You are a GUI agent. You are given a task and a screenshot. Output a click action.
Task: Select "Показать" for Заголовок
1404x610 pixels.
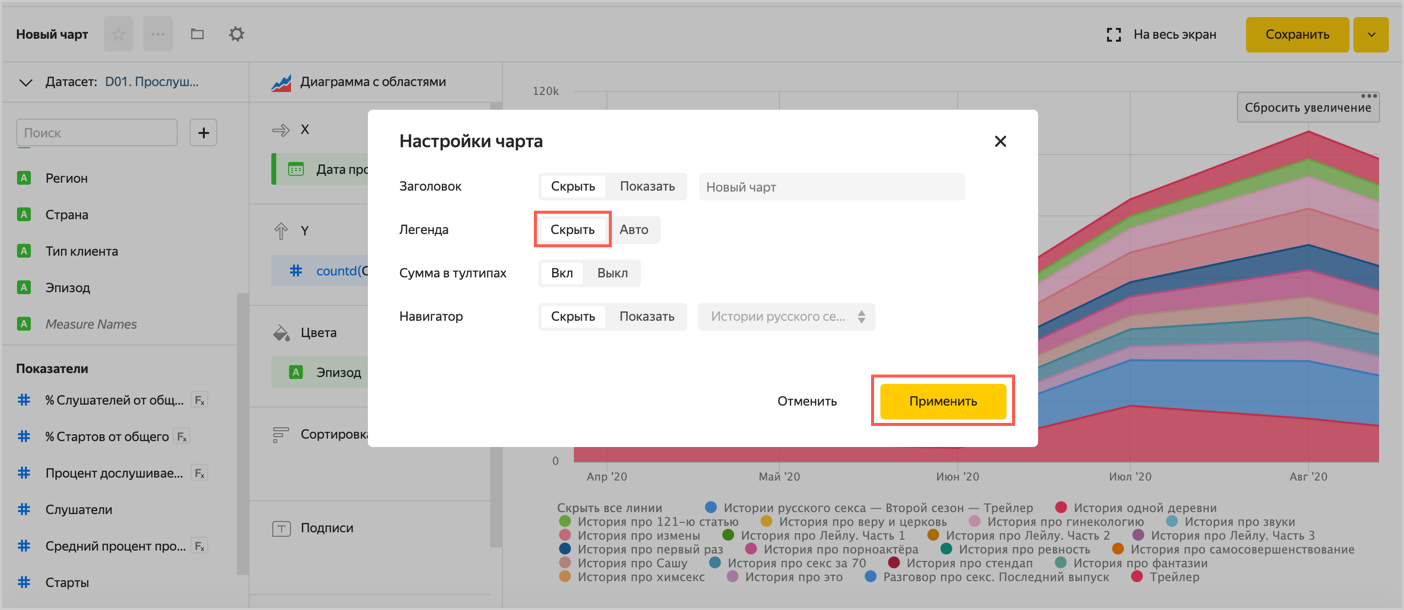click(x=647, y=186)
